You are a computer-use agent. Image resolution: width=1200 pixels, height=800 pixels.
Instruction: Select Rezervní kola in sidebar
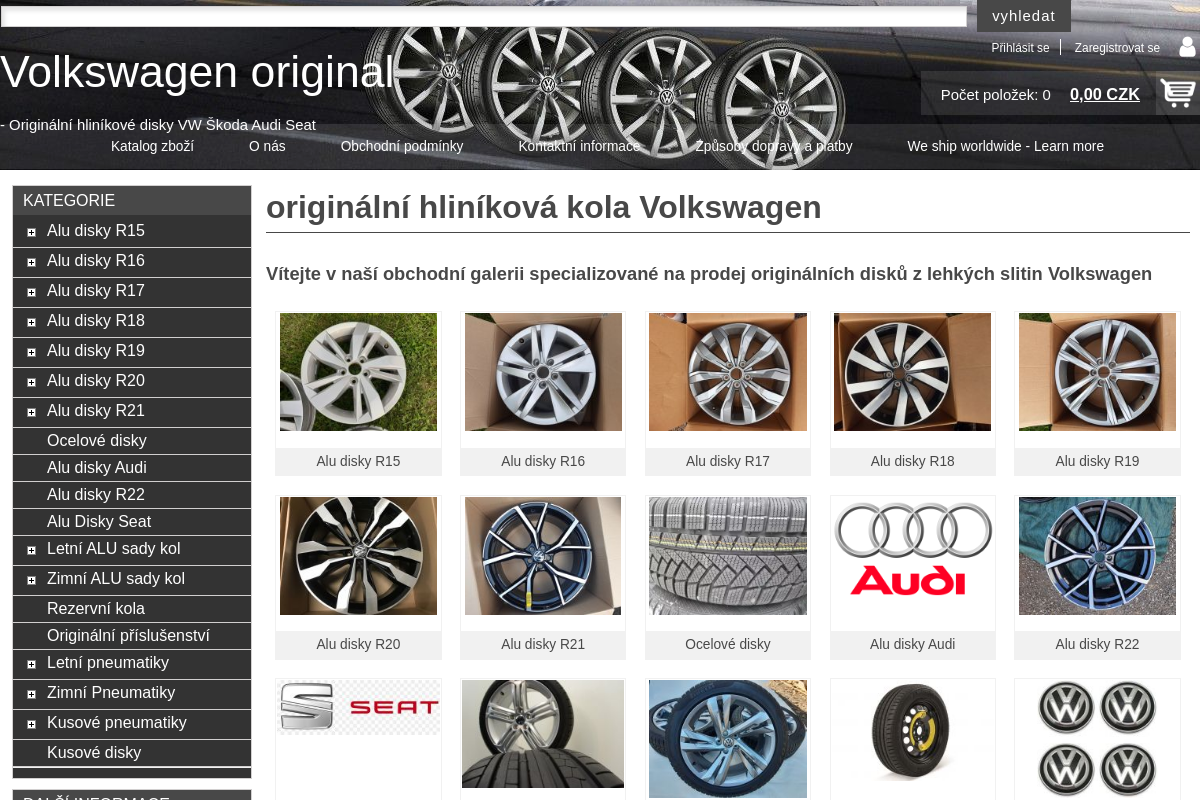96,609
